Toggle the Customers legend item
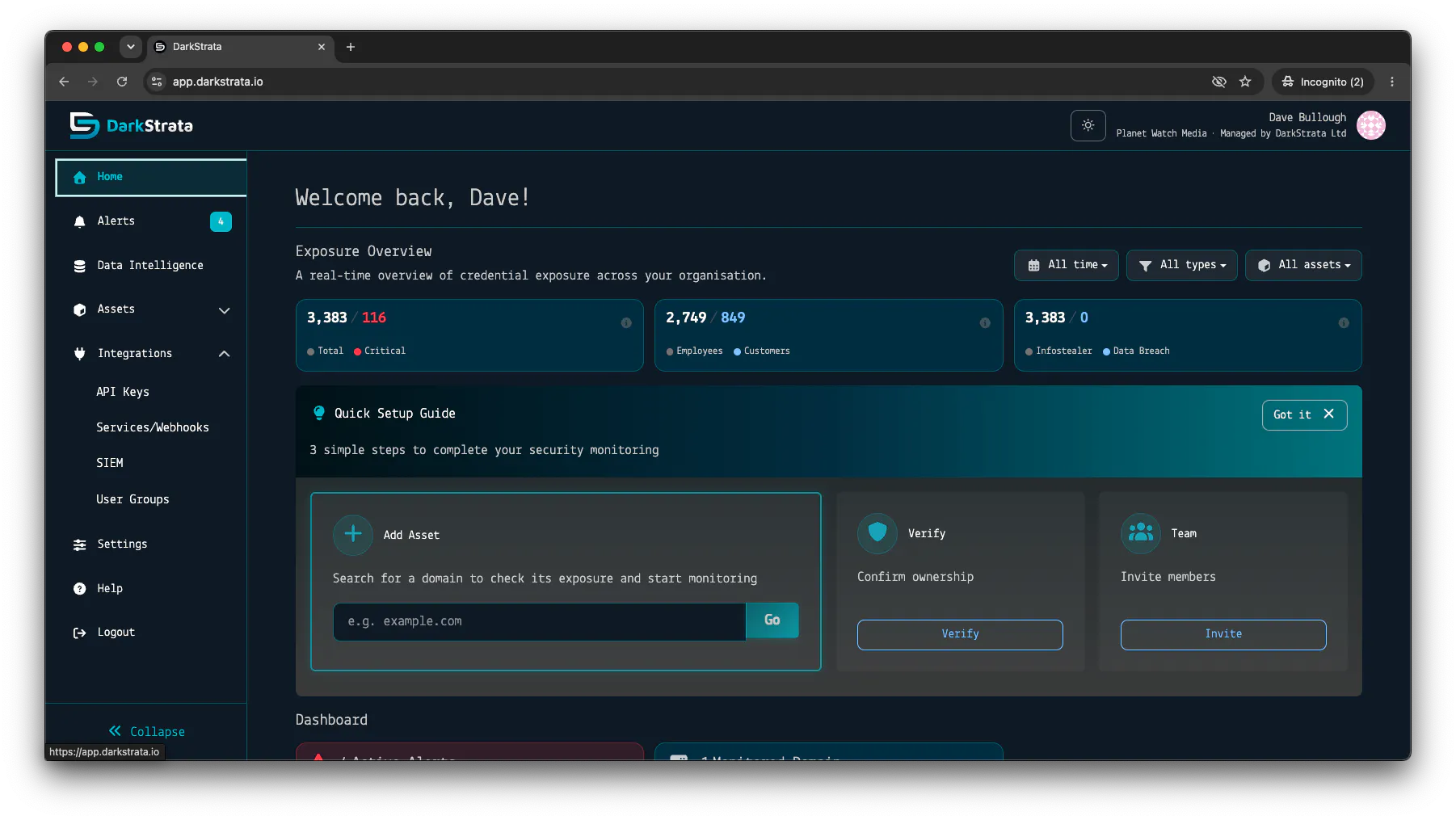Viewport: 1456px width, 820px height. [x=762, y=351]
